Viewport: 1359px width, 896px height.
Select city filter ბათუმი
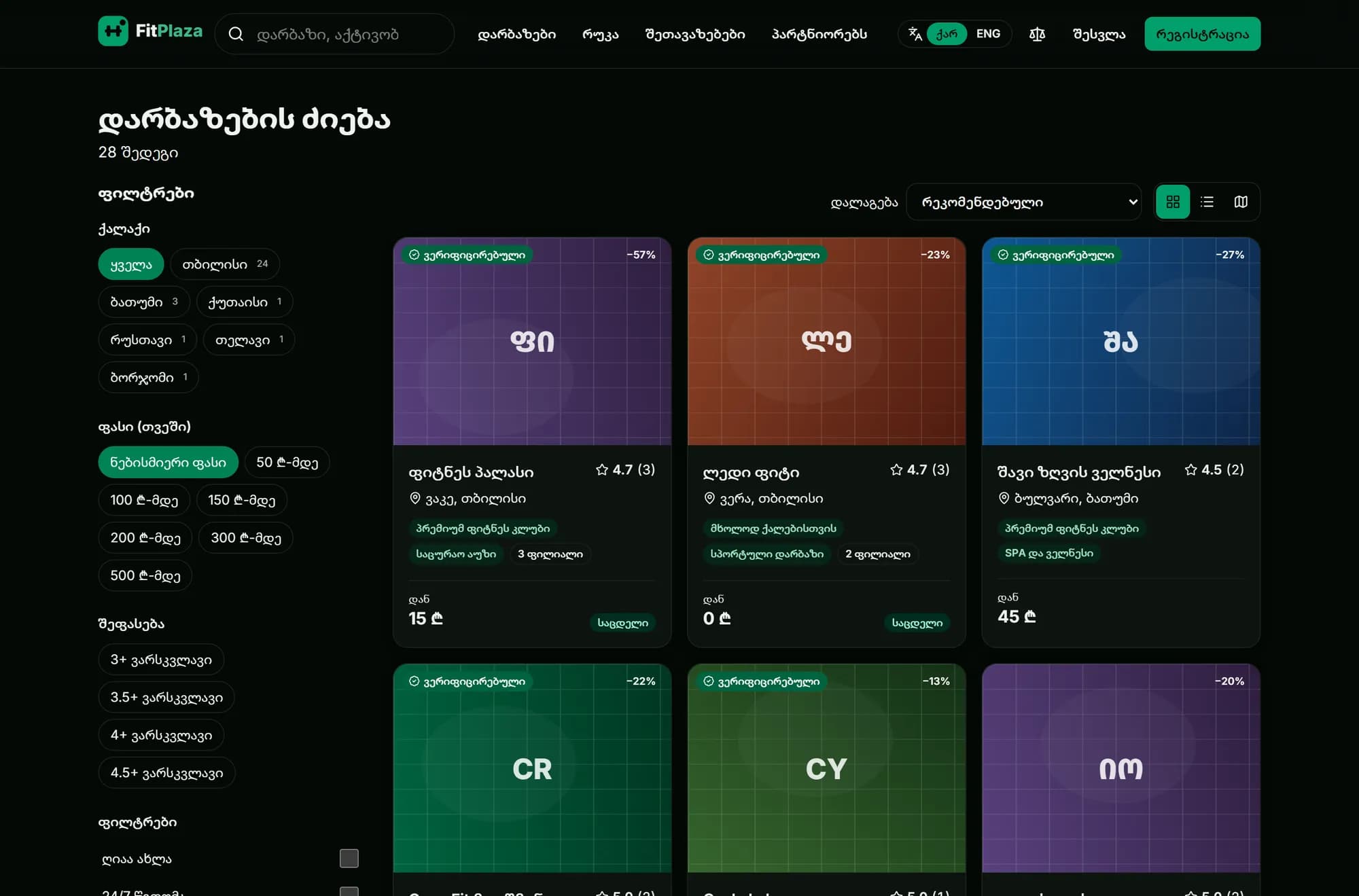point(144,302)
